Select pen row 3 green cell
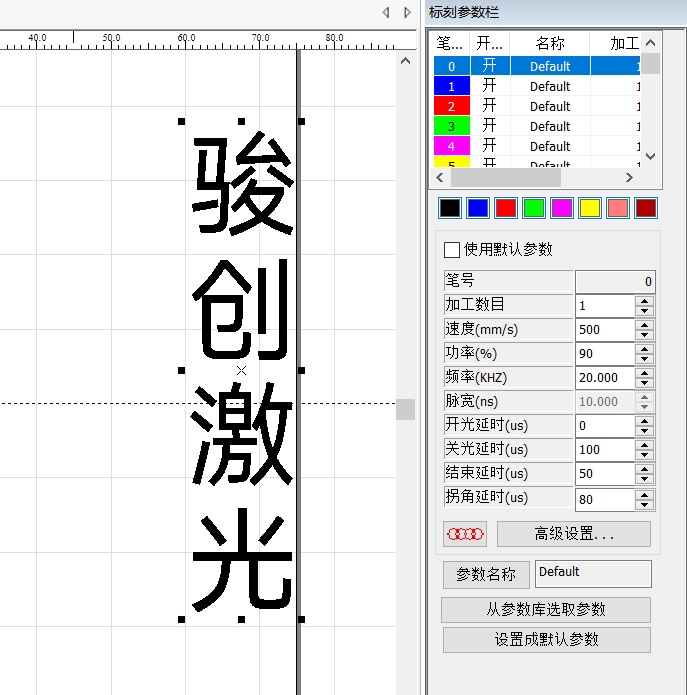687x695 pixels. pos(452,126)
